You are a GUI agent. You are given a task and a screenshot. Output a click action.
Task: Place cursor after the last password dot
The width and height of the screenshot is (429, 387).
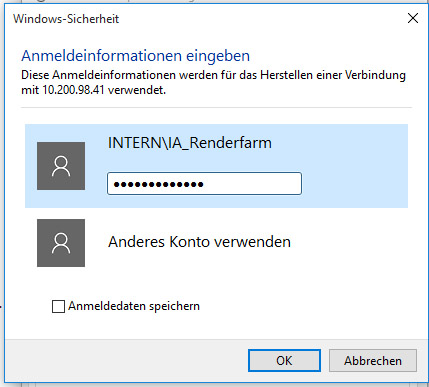[205, 184]
